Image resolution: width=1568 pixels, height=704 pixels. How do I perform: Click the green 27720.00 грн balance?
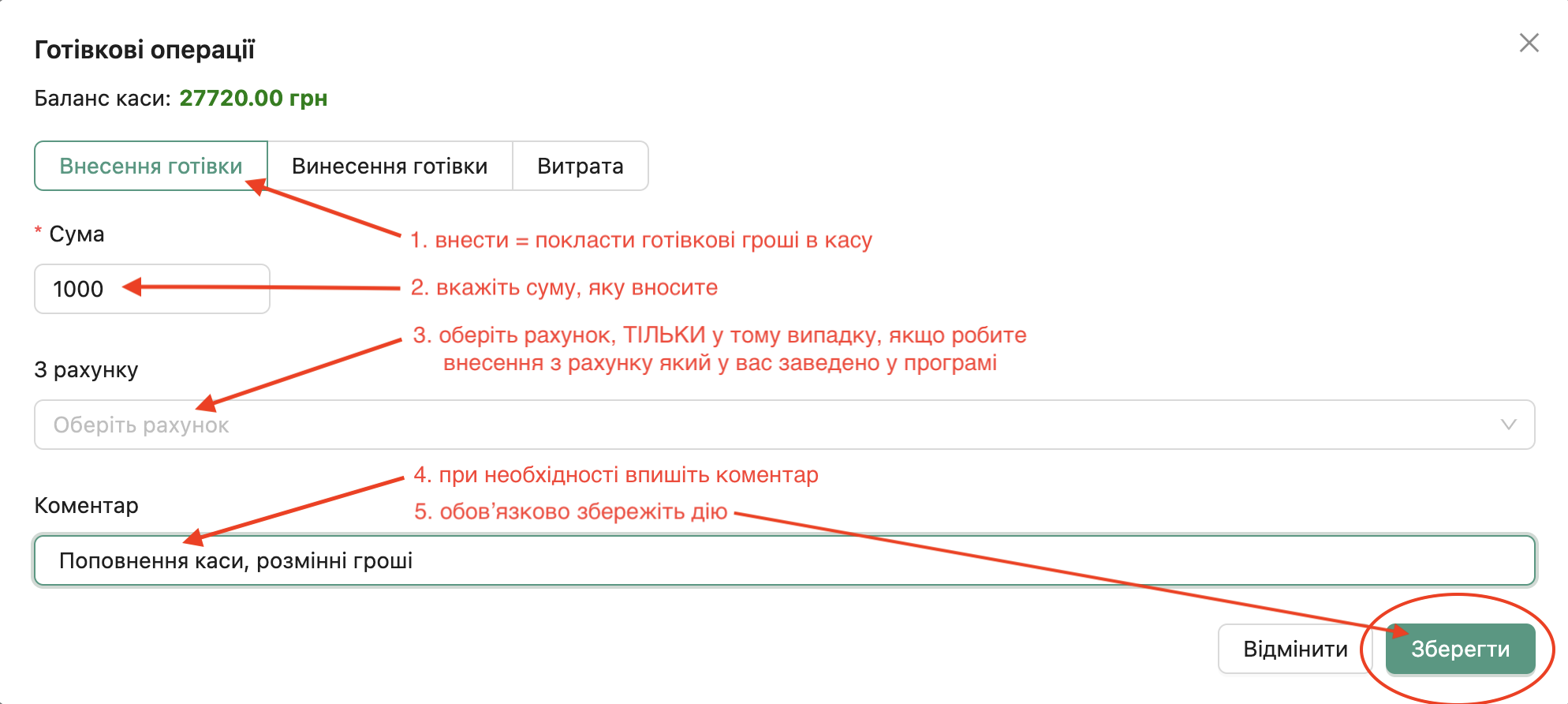click(x=253, y=98)
